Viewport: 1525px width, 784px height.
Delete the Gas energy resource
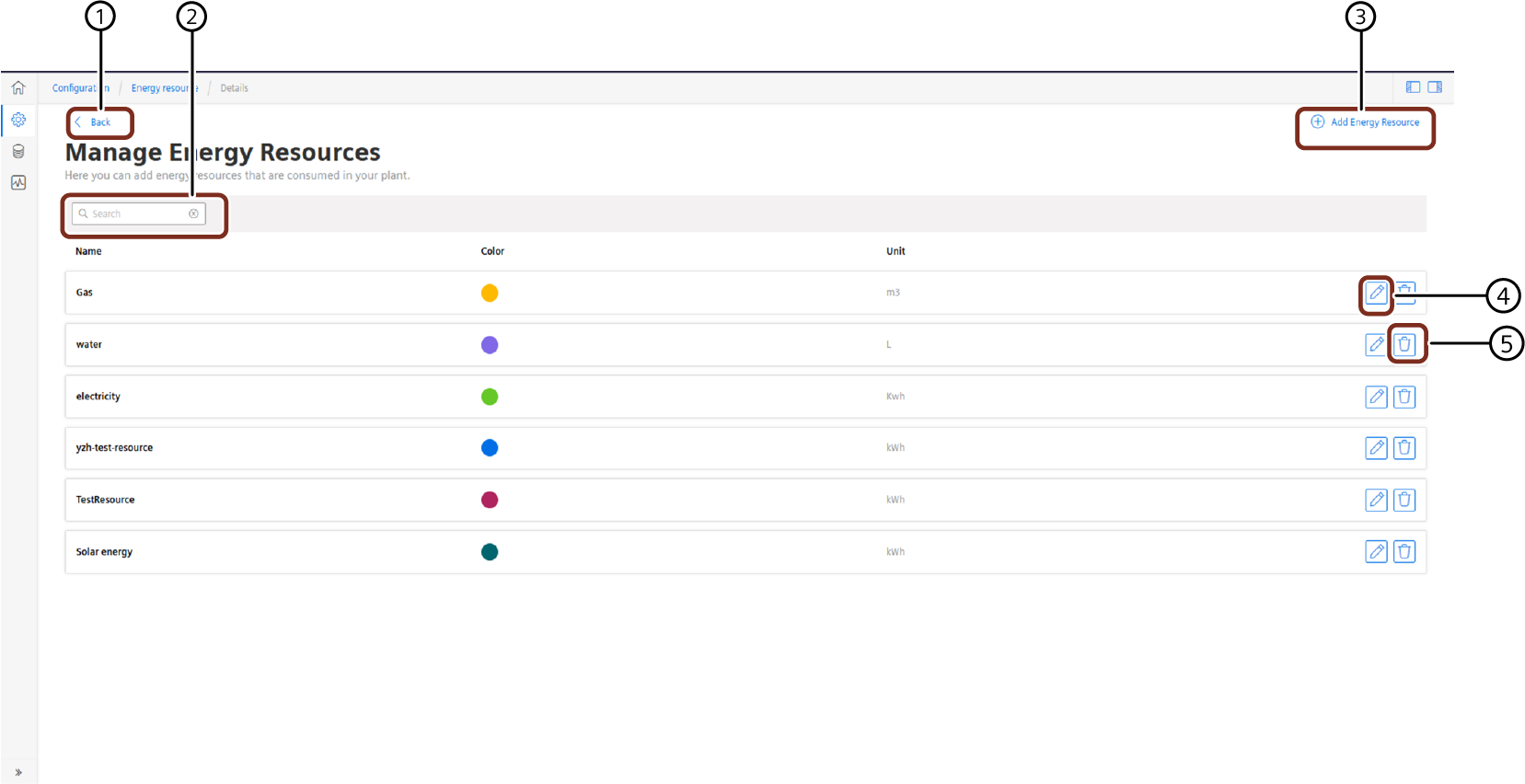point(1404,293)
